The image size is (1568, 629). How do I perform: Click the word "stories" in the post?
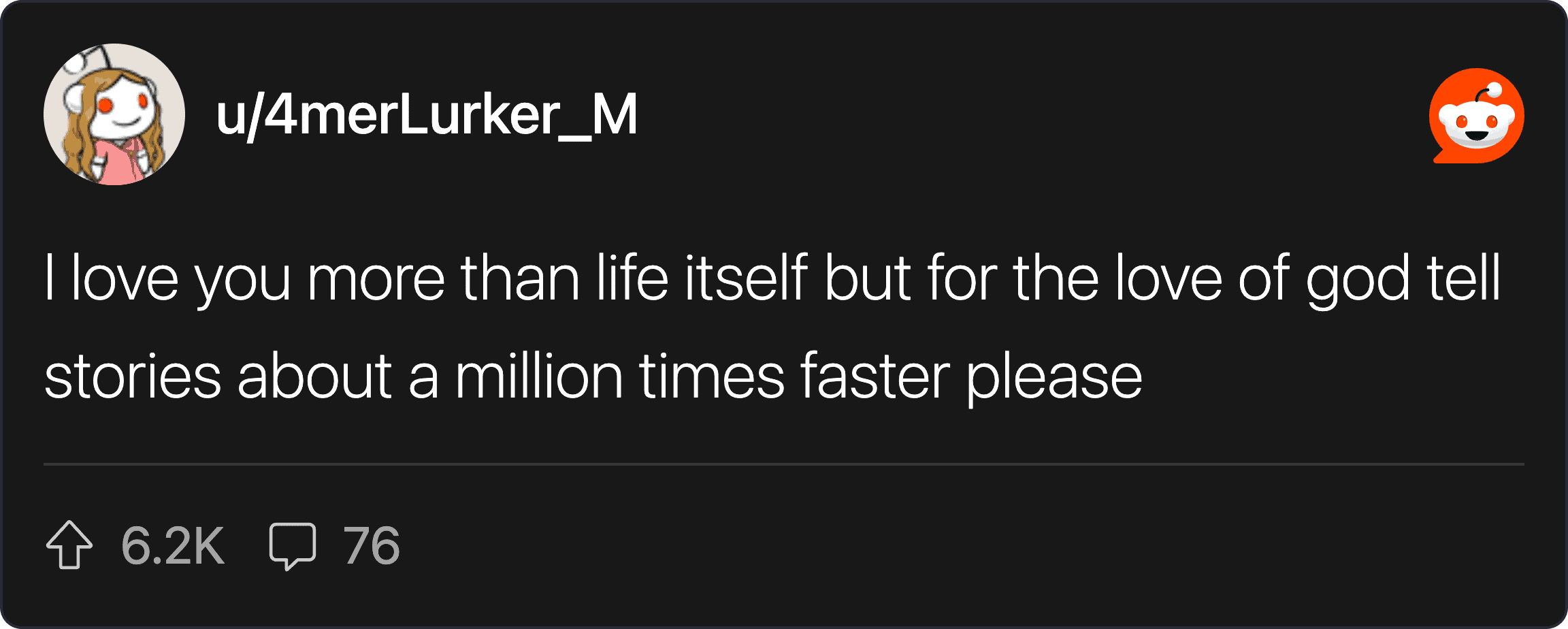133,377
